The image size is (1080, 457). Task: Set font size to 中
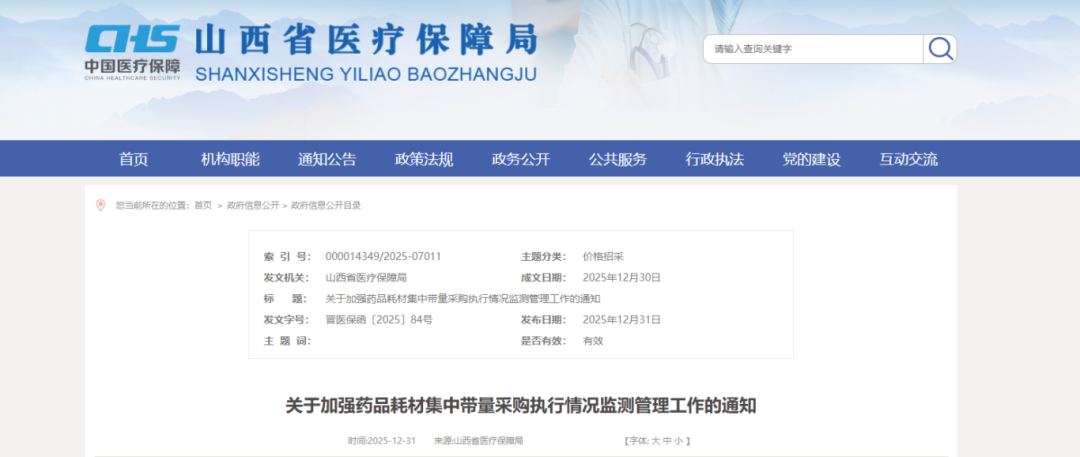click(x=667, y=440)
